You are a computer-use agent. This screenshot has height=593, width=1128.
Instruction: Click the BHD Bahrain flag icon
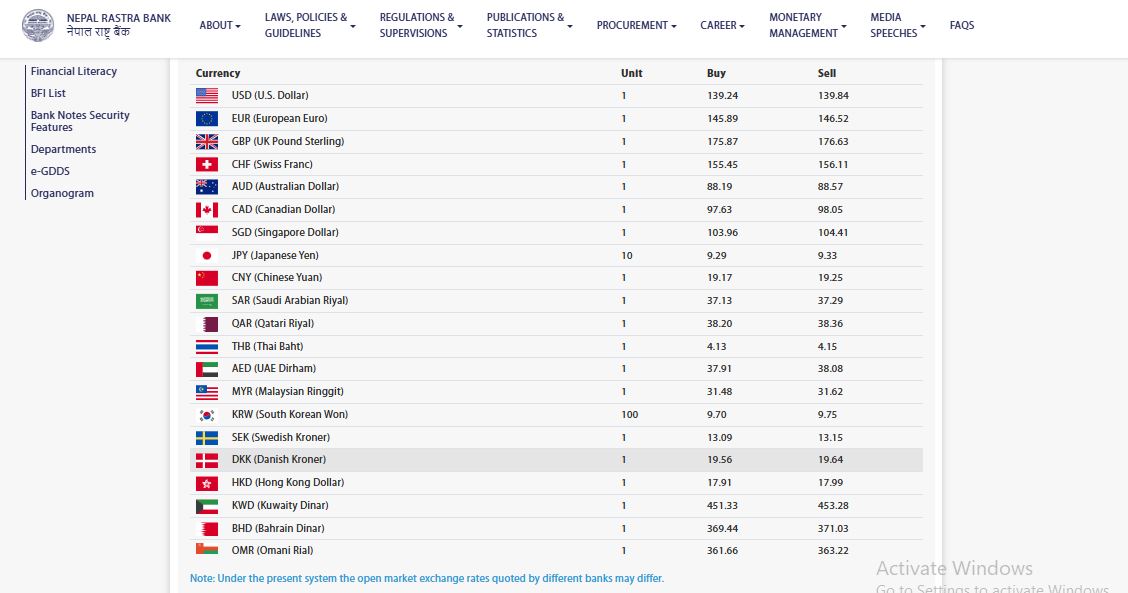pyautogui.click(x=206, y=528)
